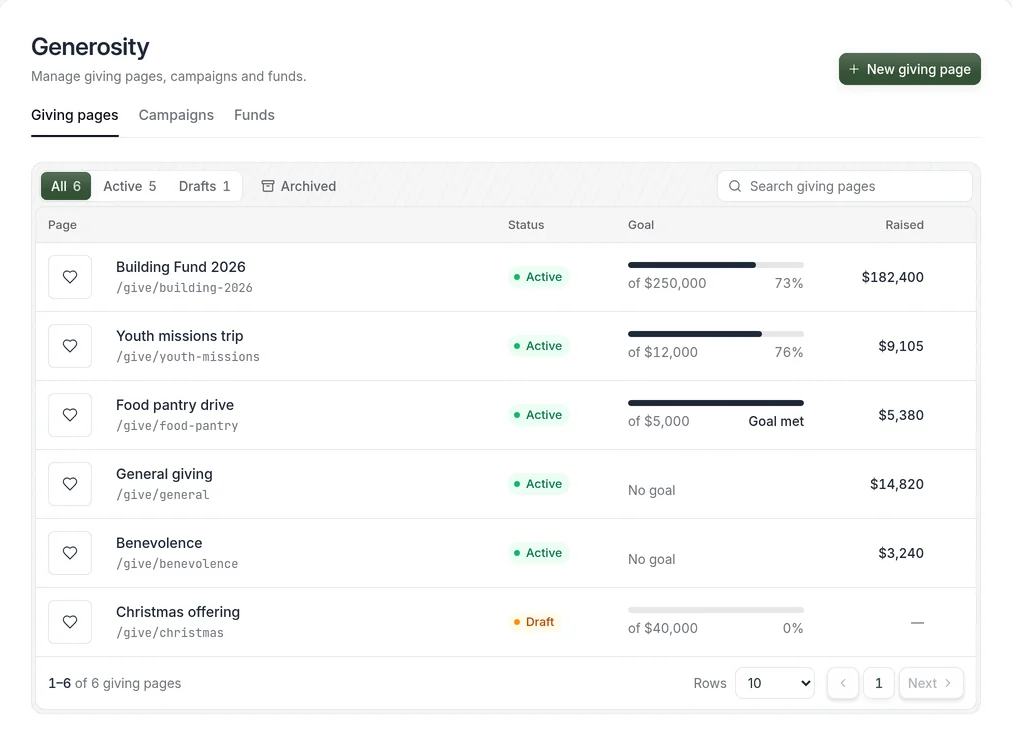Image resolution: width=1012 pixels, height=746 pixels.
Task: Open the Christmas offering page title
Action: pyautogui.click(x=177, y=612)
